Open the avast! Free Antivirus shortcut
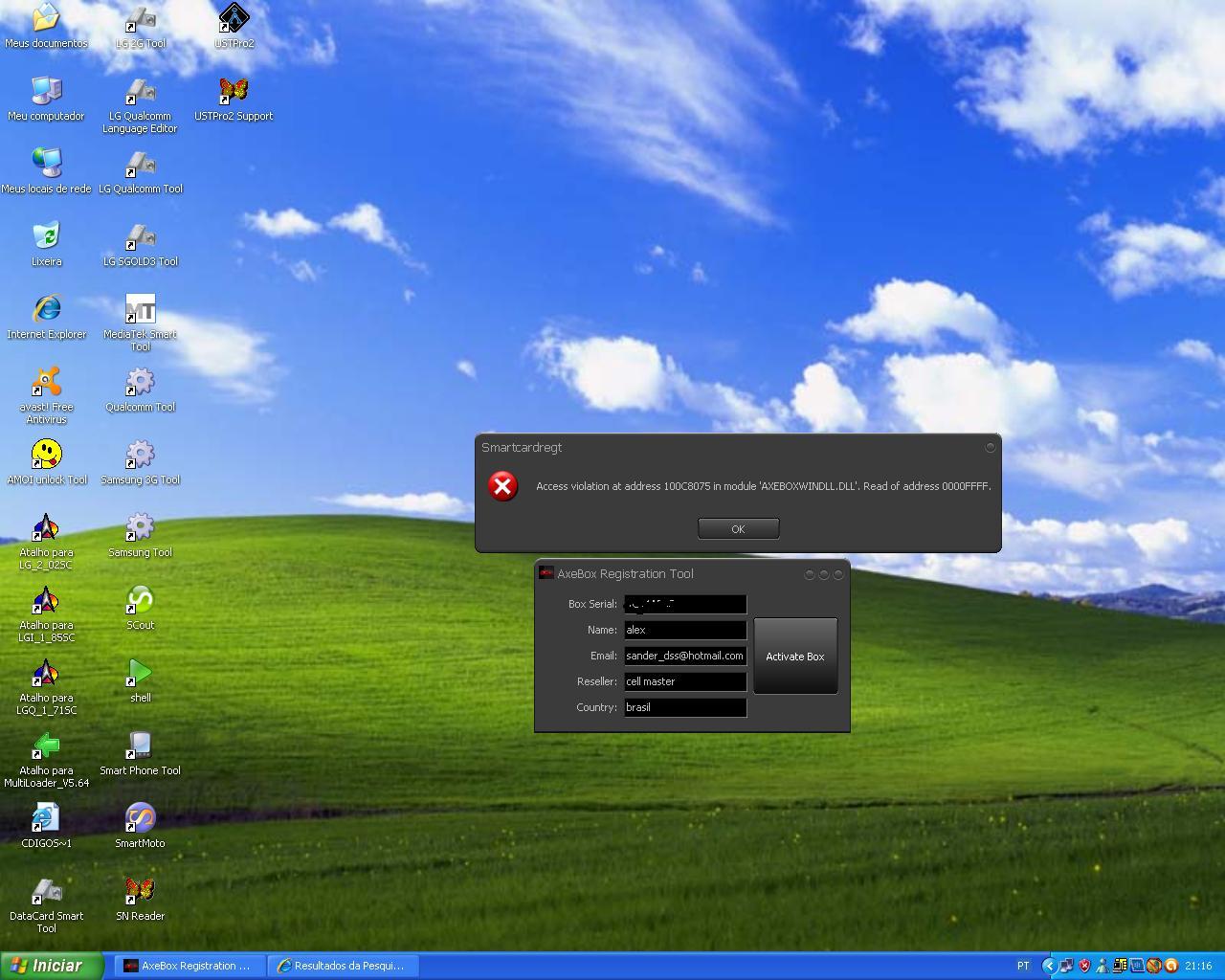The width and height of the screenshot is (1225, 980). click(x=46, y=383)
